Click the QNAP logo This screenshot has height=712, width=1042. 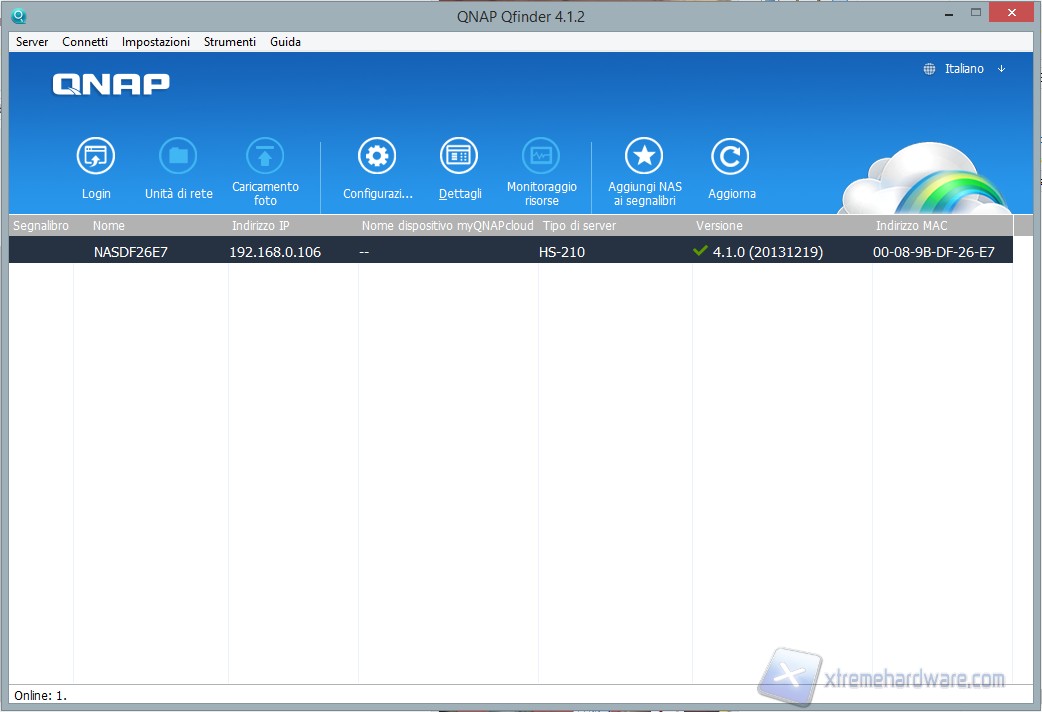[x=111, y=85]
